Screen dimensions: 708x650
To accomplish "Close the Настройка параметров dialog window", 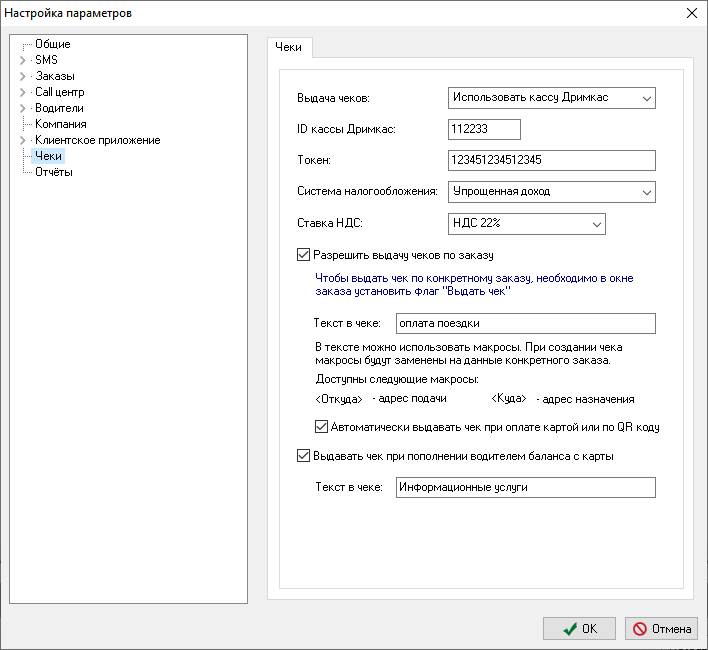I will click(x=691, y=13).
